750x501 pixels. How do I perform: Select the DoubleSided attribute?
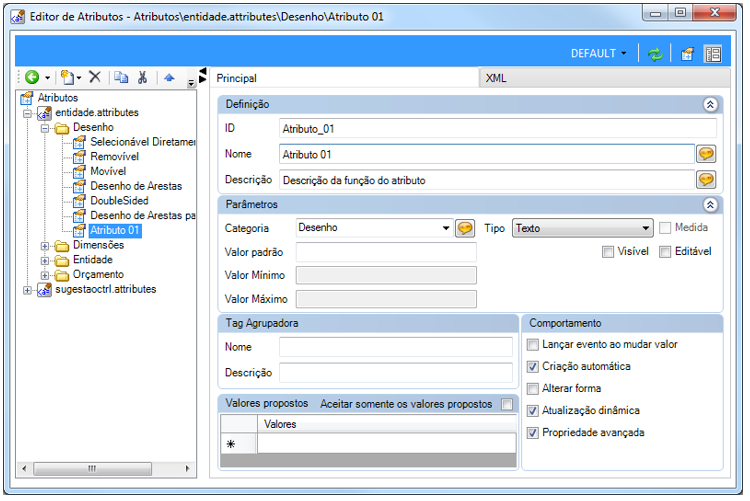tap(119, 200)
